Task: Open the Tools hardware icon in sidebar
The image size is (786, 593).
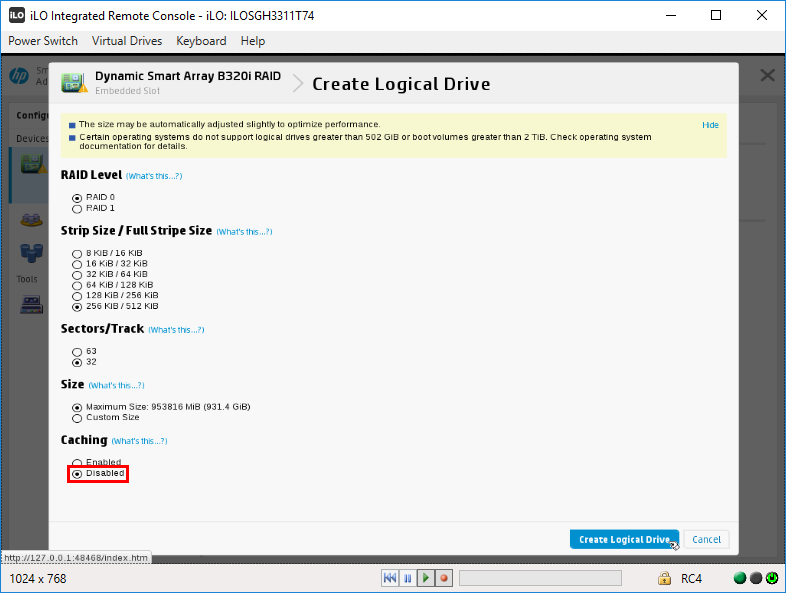Action: click(x=31, y=305)
